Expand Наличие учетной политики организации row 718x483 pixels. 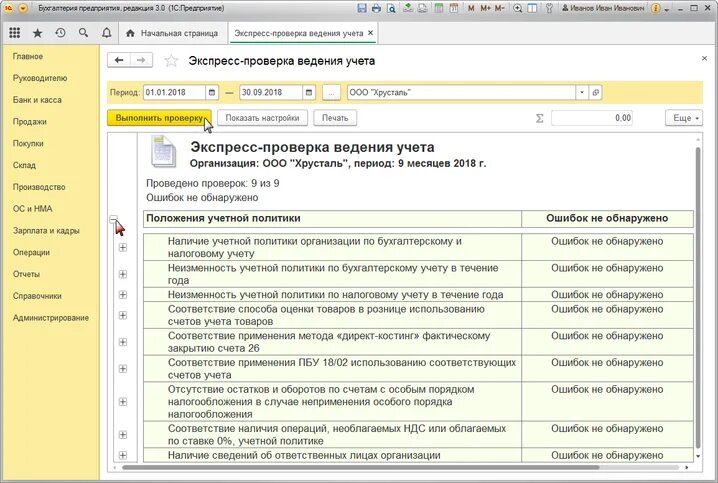(123, 247)
